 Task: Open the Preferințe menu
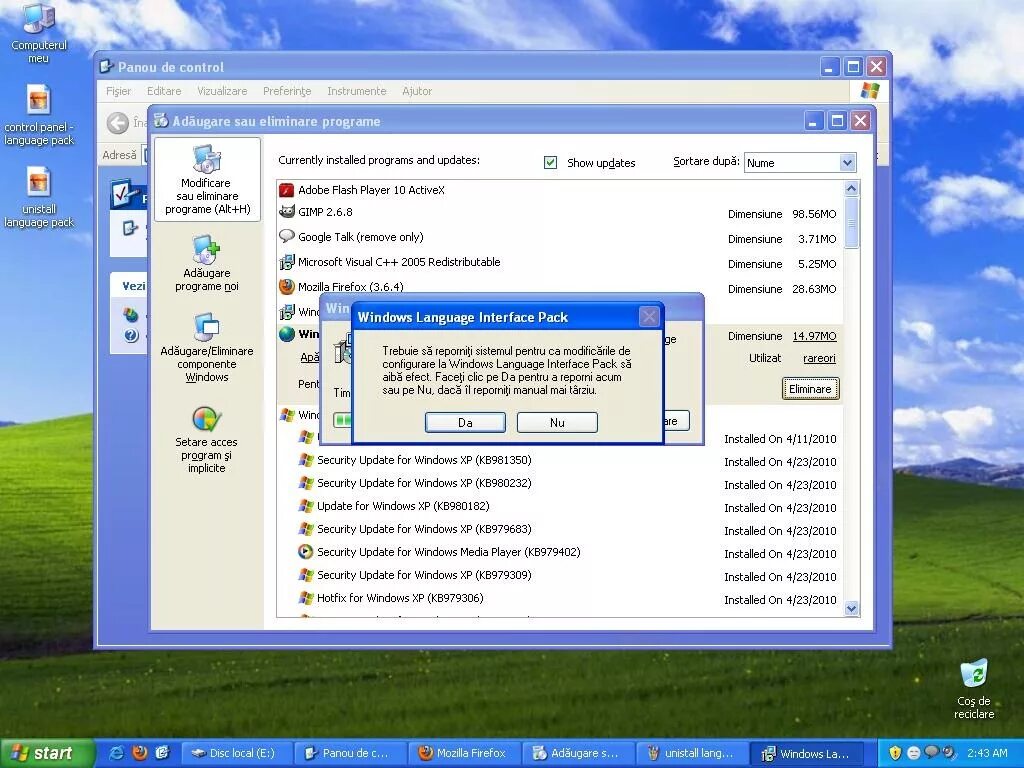pyautogui.click(x=287, y=91)
